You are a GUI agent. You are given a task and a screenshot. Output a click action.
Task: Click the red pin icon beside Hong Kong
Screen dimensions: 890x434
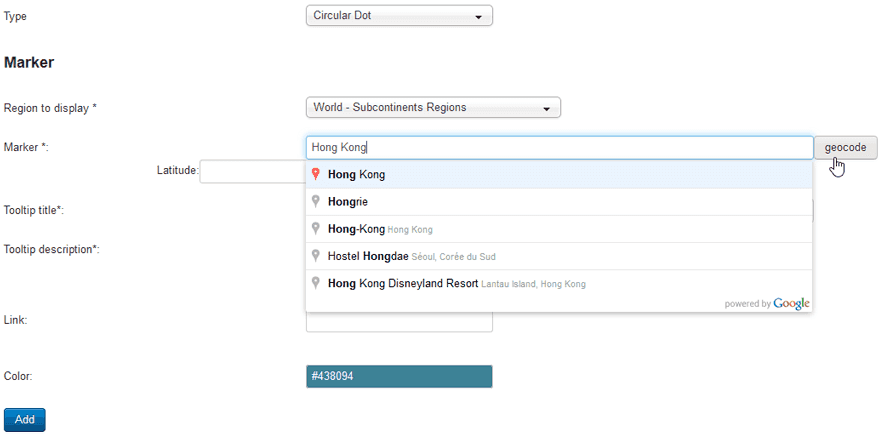click(316, 175)
